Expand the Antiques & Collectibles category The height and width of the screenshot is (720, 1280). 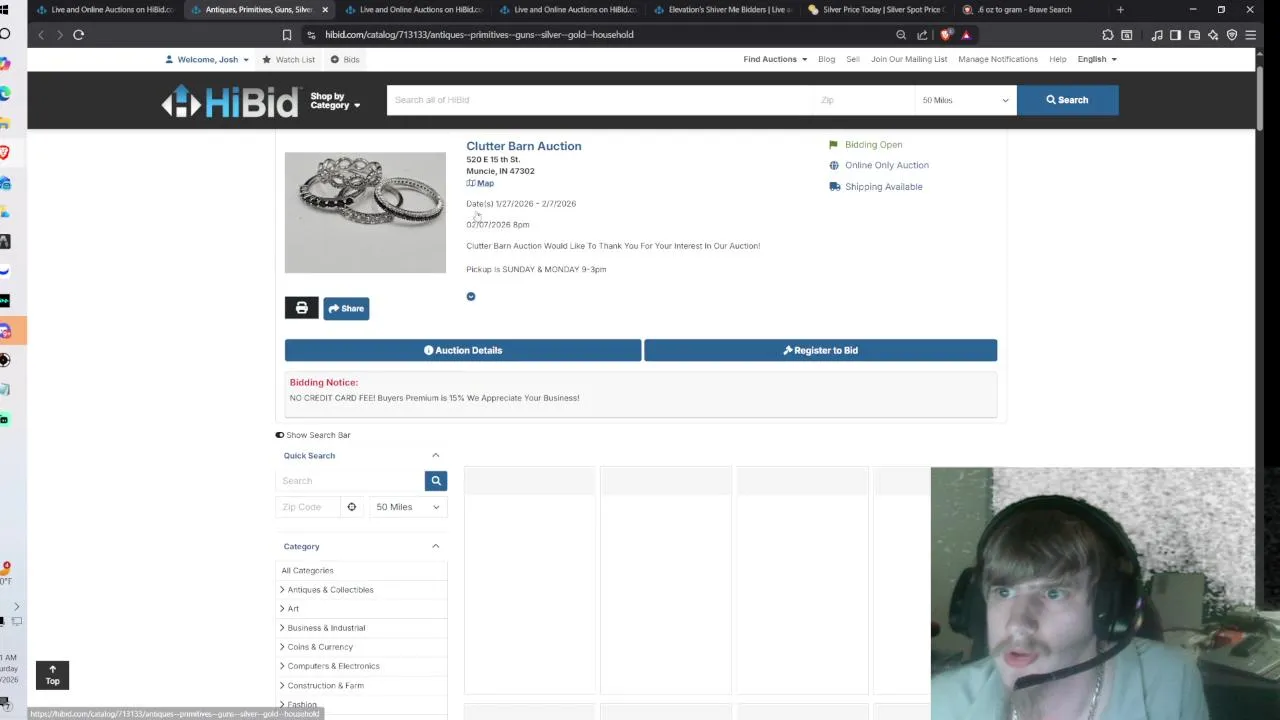282,590
